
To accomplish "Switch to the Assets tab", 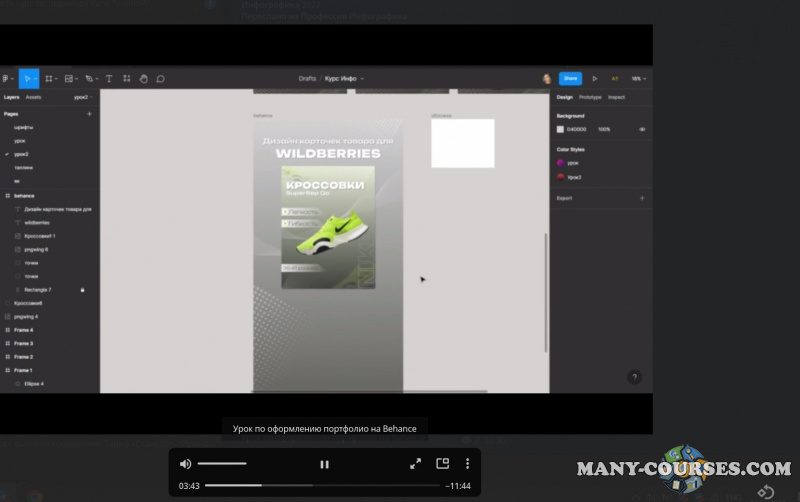I will coord(33,97).
